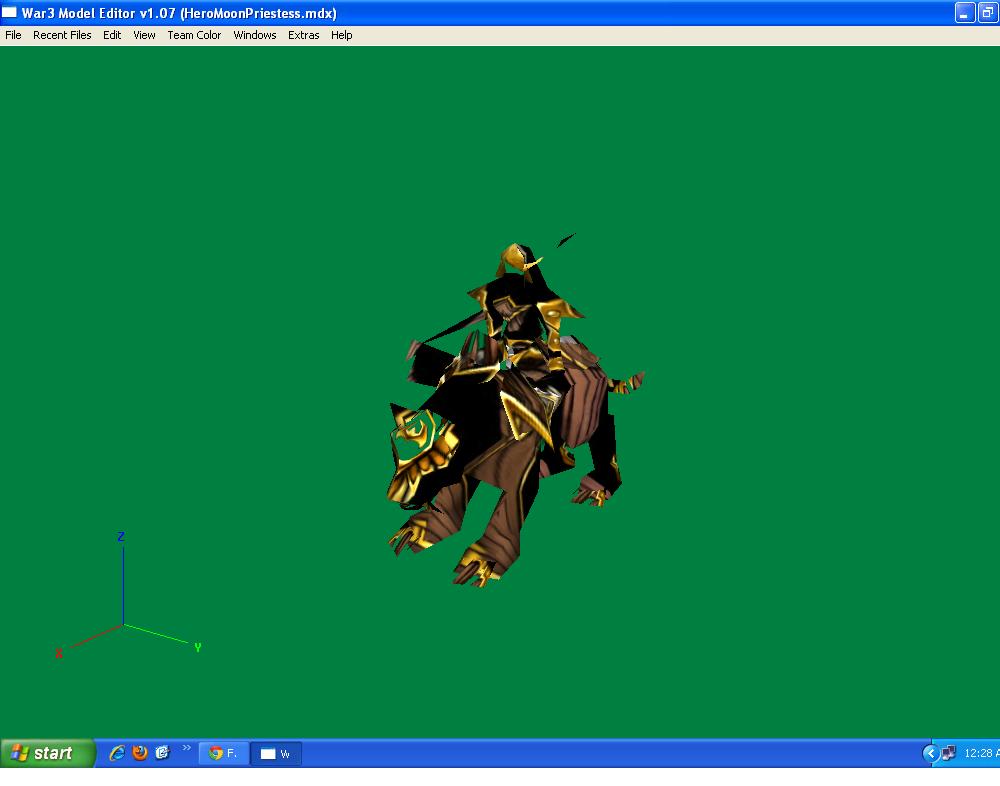Switch to the Chrome taskbar button
This screenshot has height=786, width=1000.
(223, 753)
